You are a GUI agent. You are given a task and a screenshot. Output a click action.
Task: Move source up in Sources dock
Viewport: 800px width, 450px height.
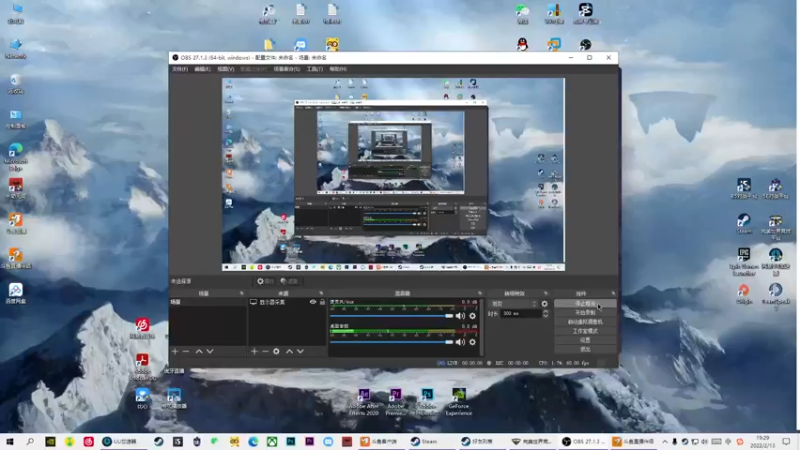click(x=289, y=352)
